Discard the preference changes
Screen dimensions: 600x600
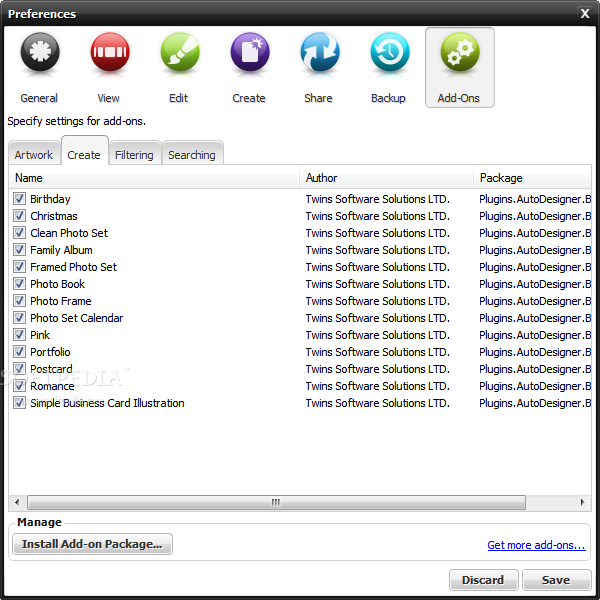(x=483, y=580)
